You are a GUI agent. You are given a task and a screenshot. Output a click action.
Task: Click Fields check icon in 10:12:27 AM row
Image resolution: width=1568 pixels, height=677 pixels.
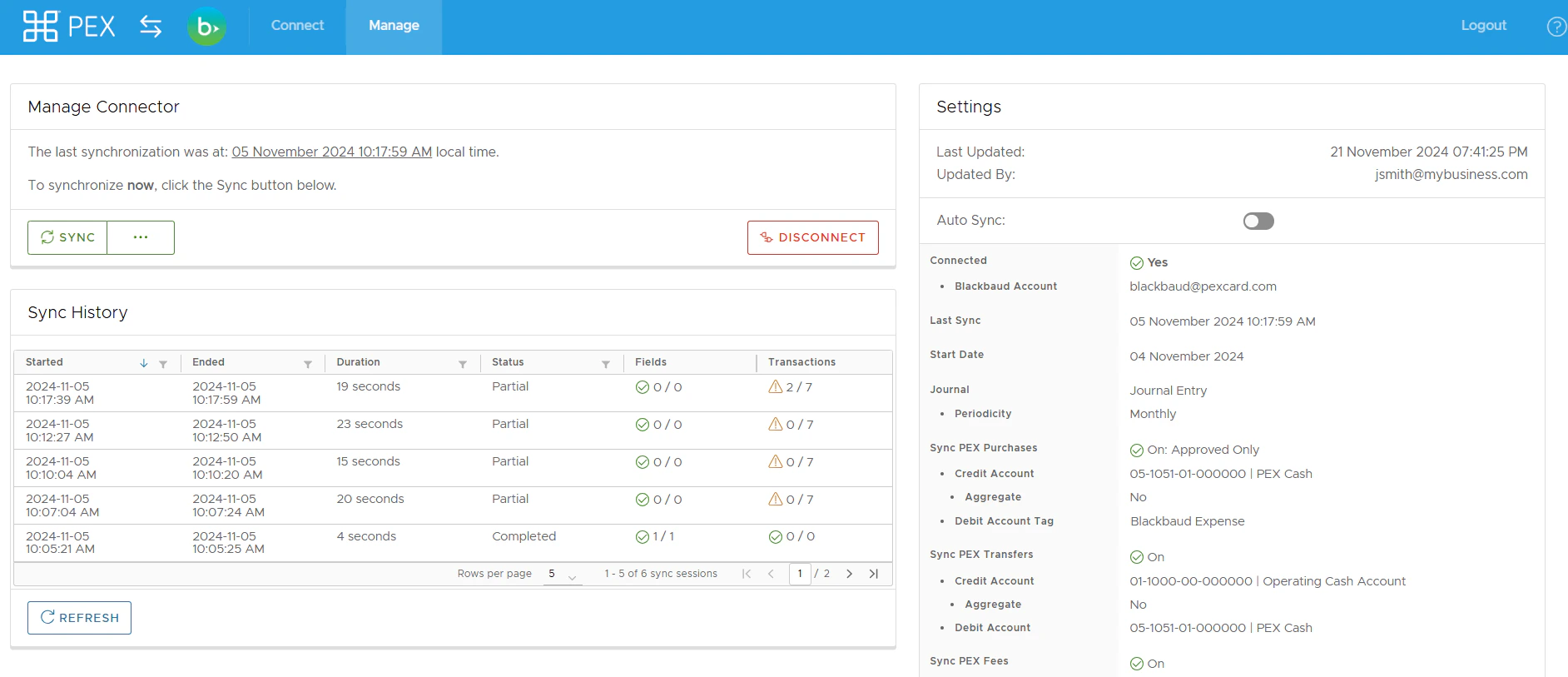pyautogui.click(x=643, y=425)
